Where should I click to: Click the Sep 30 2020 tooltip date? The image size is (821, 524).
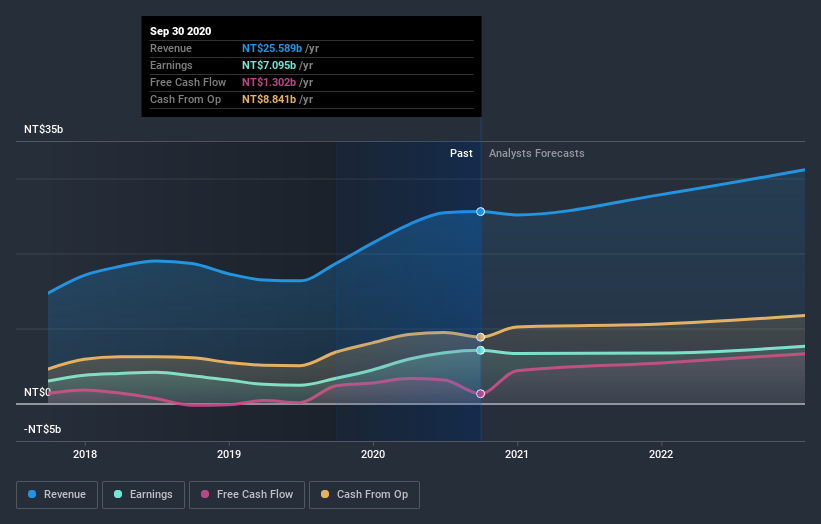click(181, 31)
